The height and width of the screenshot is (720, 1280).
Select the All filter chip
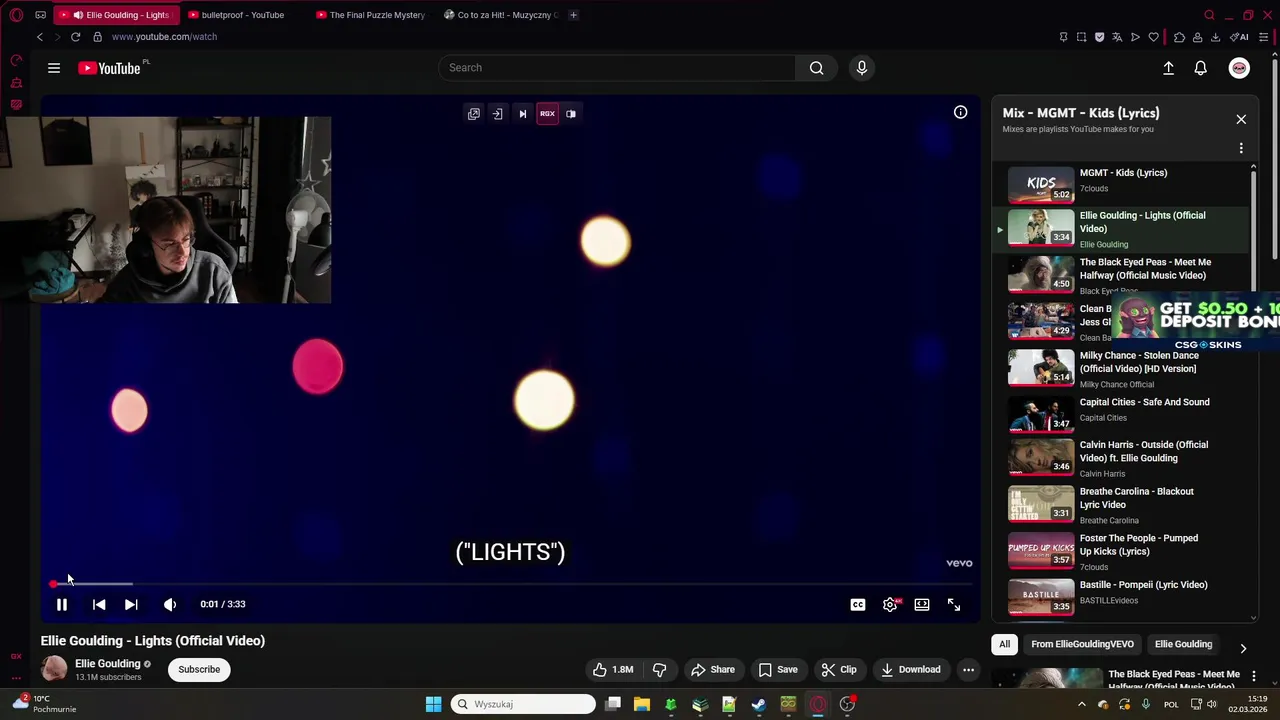click(1004, 644)
